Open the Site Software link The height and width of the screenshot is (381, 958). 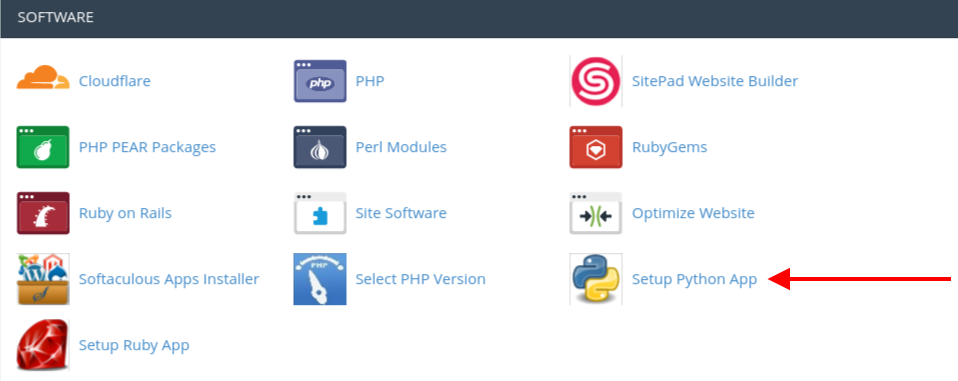click(401, 213)
